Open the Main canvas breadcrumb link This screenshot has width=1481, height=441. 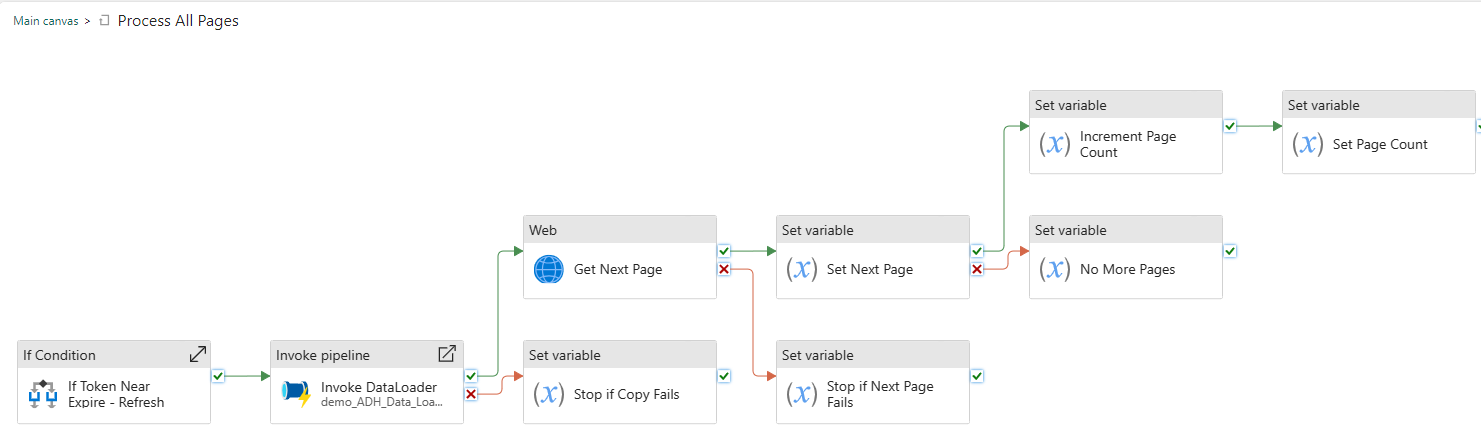point(46,21)
